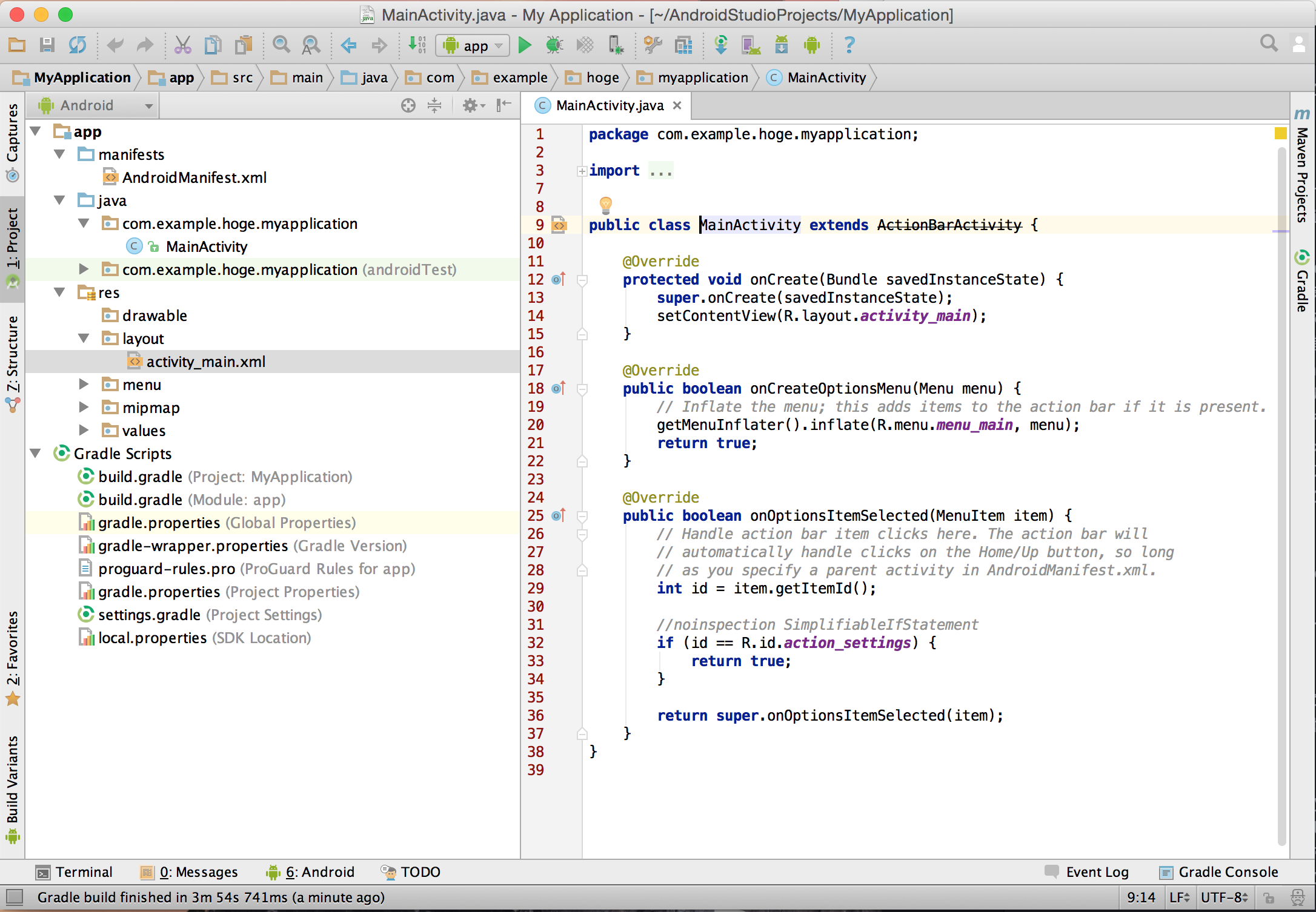Open the 6: Android tab
1316x912 pixels.
click(x=310, y=872)
